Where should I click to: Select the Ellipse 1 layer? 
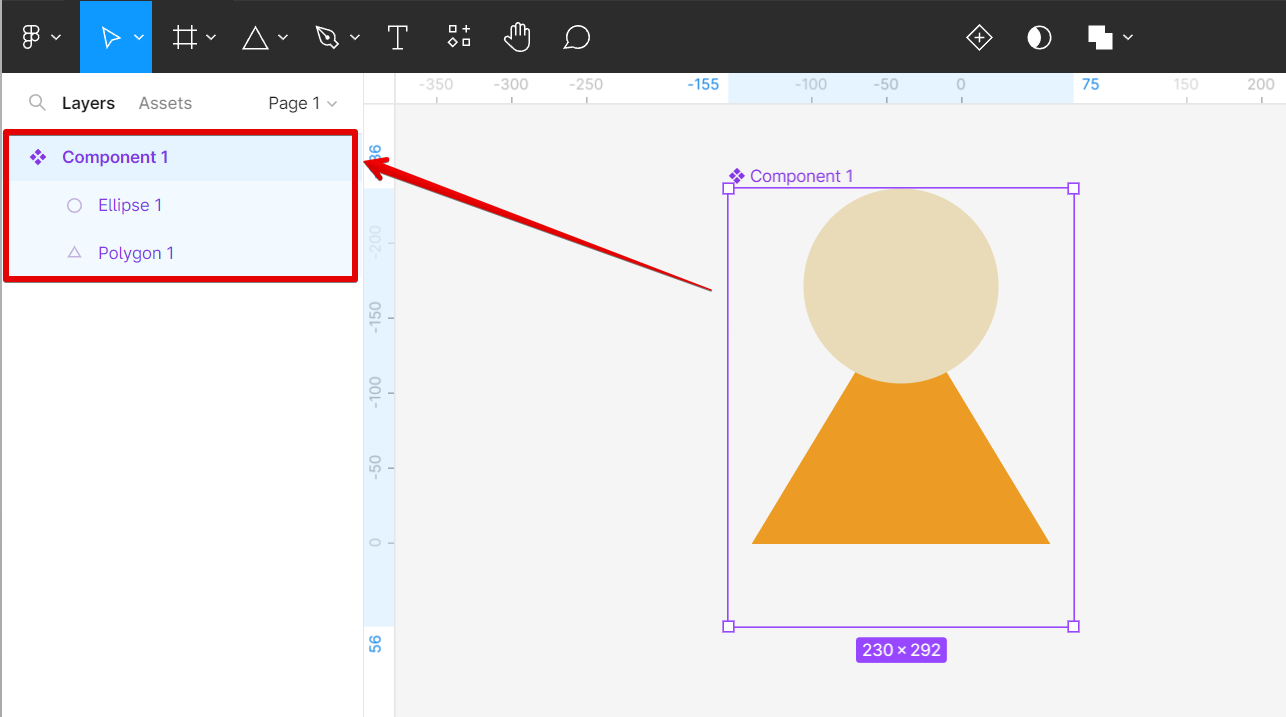tap(130, 205)
